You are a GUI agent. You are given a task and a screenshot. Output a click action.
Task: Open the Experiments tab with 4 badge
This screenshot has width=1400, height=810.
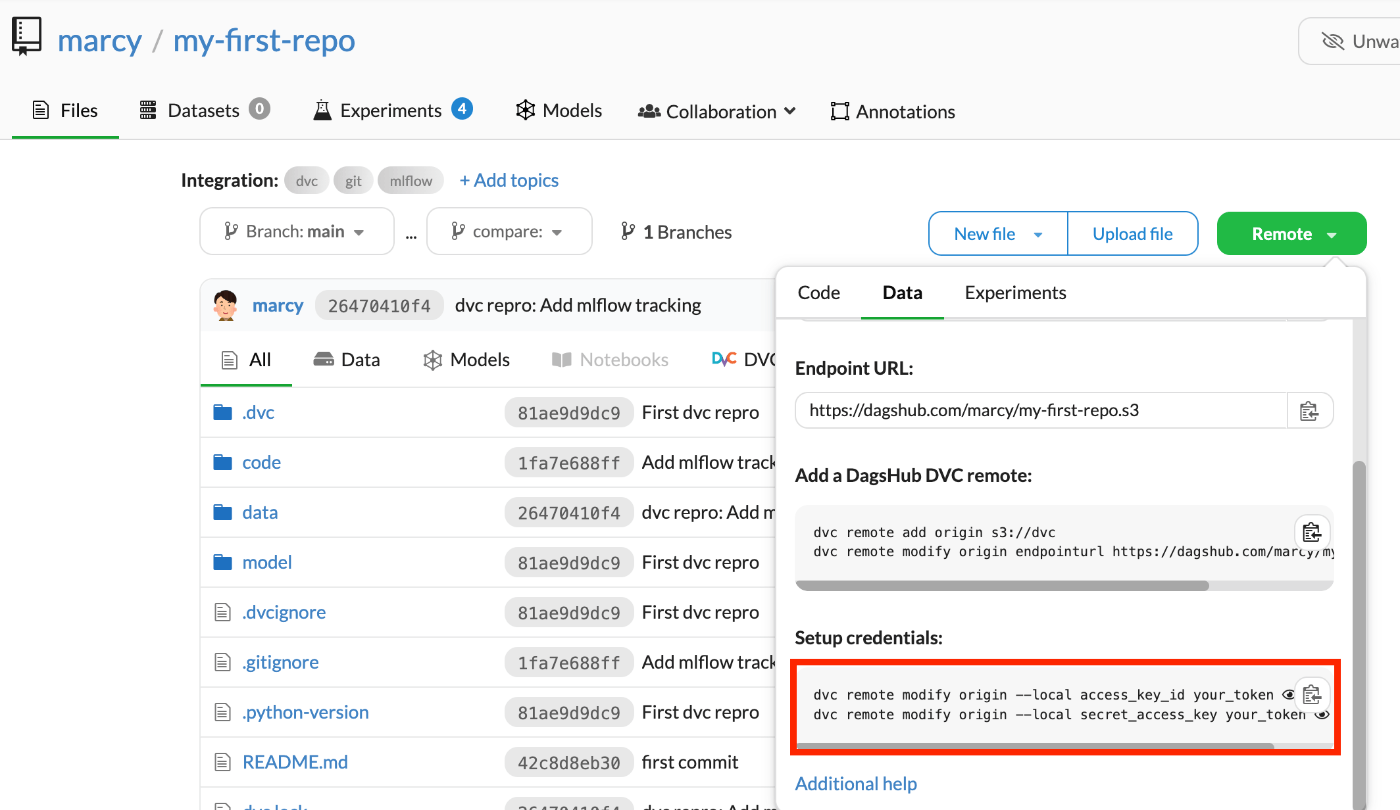click(x=392, y=111)
